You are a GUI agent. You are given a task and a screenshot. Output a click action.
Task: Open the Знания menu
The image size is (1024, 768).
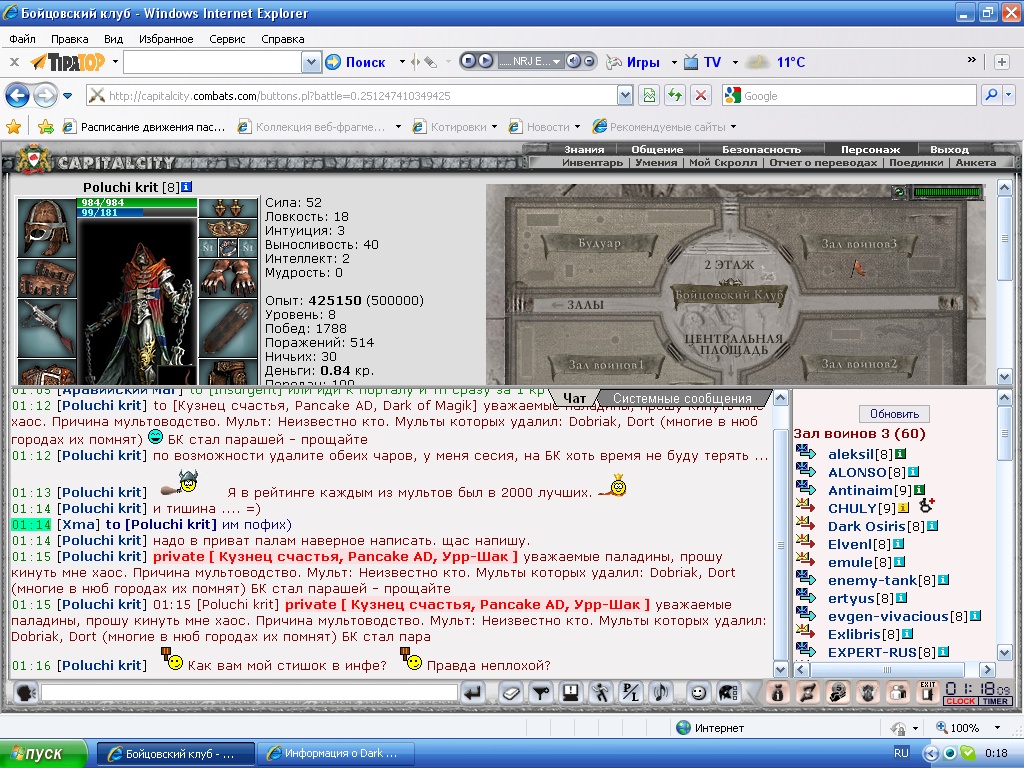584,150
